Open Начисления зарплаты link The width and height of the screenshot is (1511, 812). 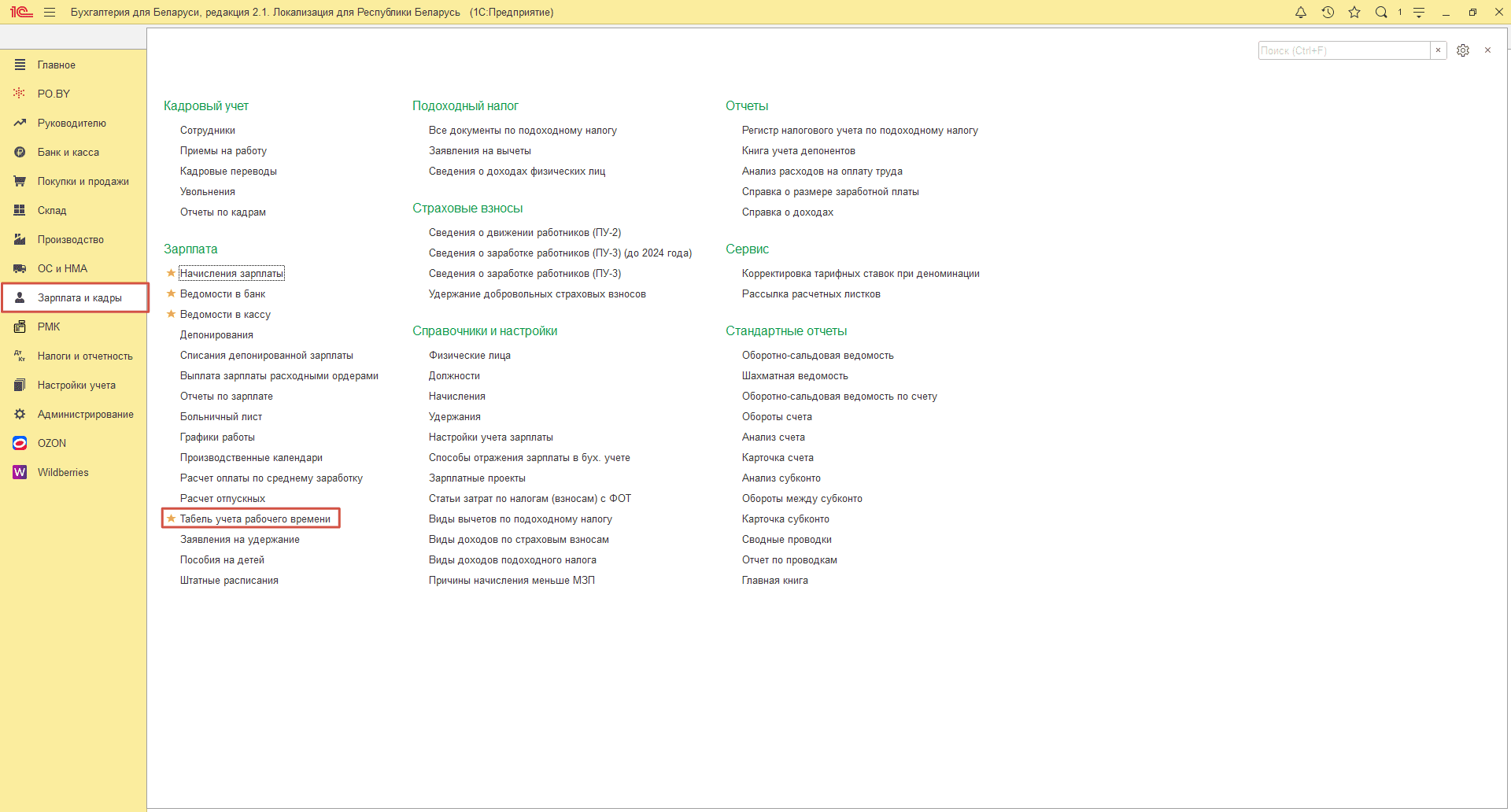point(231,273)
